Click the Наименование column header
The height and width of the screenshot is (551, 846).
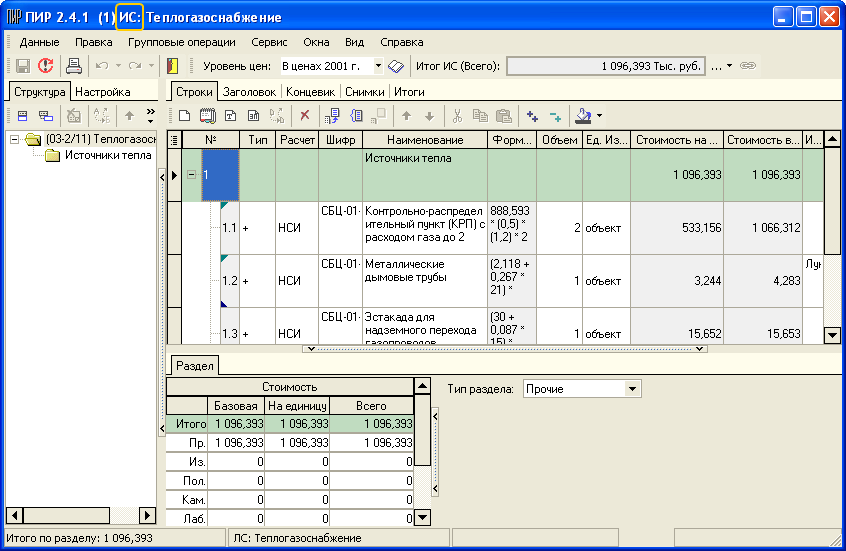pyautogui.click(x=425, y=140)
